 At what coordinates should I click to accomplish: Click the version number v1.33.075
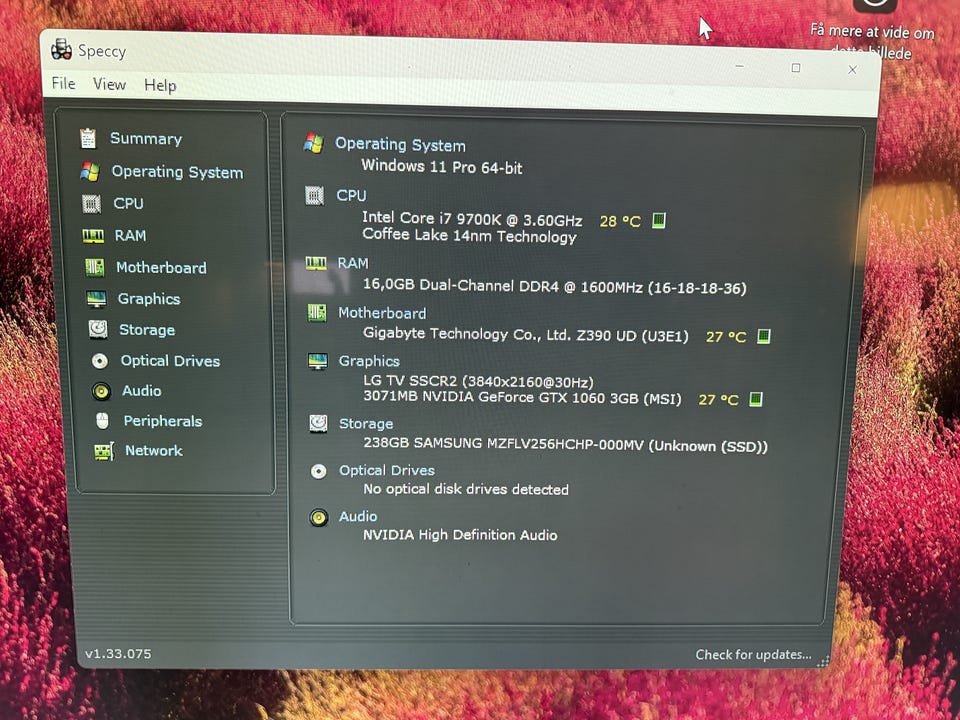point(118,653)
